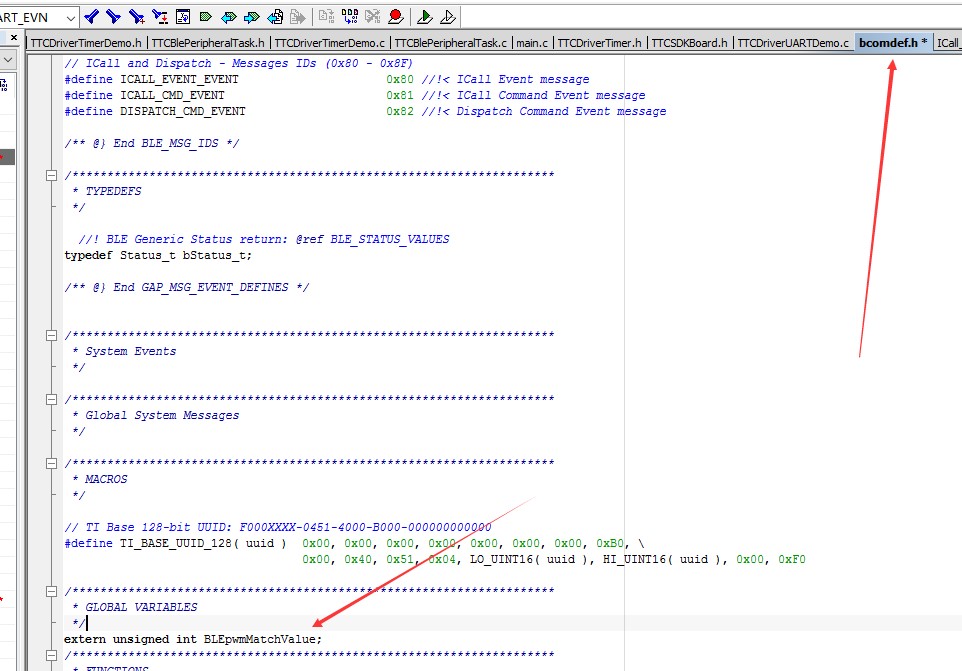Screen dimensions: 962x671
Task: Switch to the main.c tab
Action: (x=532, y=43)
